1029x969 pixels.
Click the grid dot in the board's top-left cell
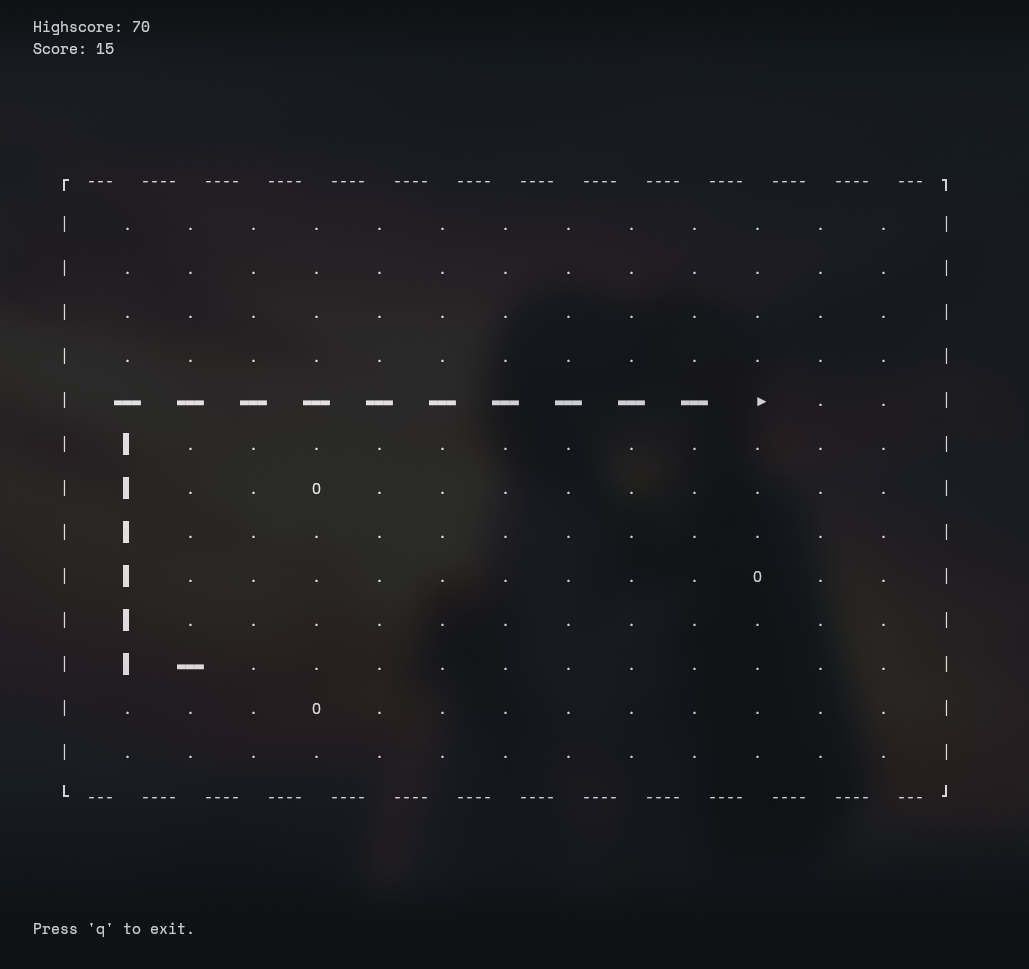pyautogui.click(x=127, y=229)
